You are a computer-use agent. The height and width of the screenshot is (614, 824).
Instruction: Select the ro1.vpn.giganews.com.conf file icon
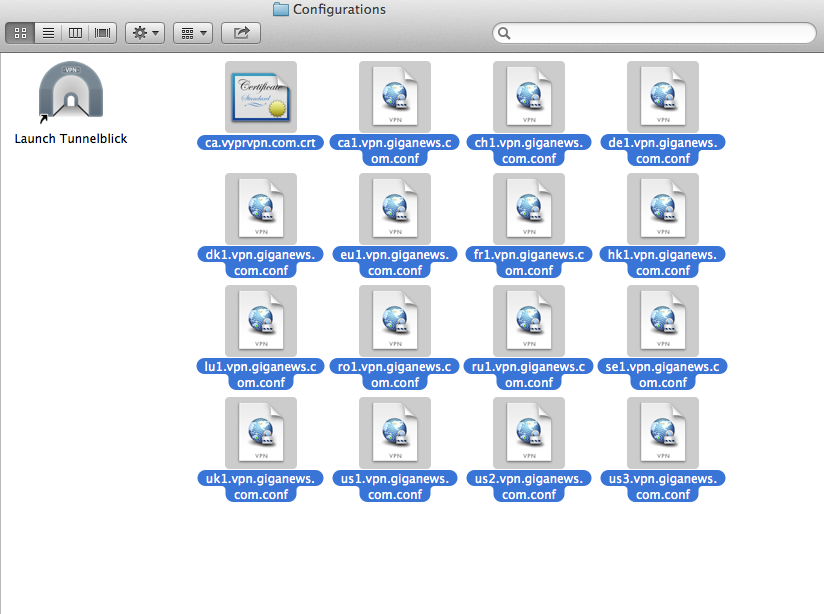click(x=395, y=321)
